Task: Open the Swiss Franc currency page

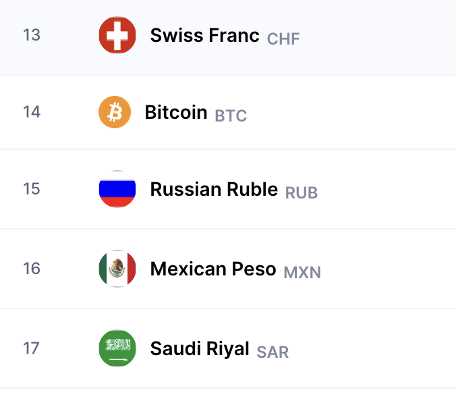Action: click(x=205, y=35)
